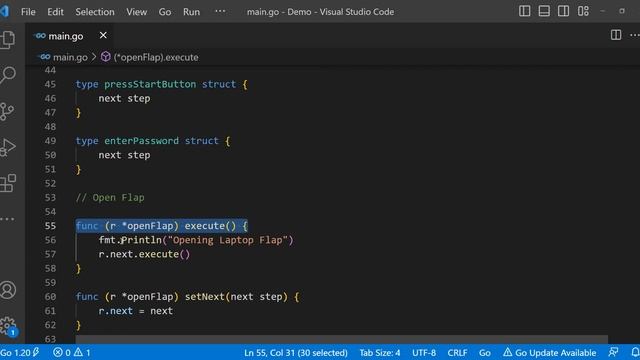
Task: Open Problems via the warning count 1
Action: [x=82, y=352]
